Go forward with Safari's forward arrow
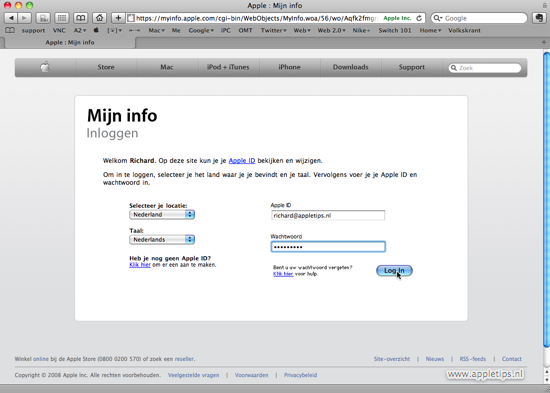Viewport: 550px width, 393px height. pyautogui.click(x=24, y=18)
